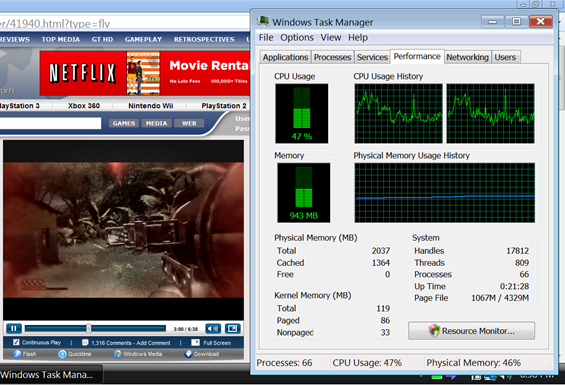The width and height of the screenshot is (565, 385).
Task: Click the video player fullscreen icon button
Action: [233, 328]
